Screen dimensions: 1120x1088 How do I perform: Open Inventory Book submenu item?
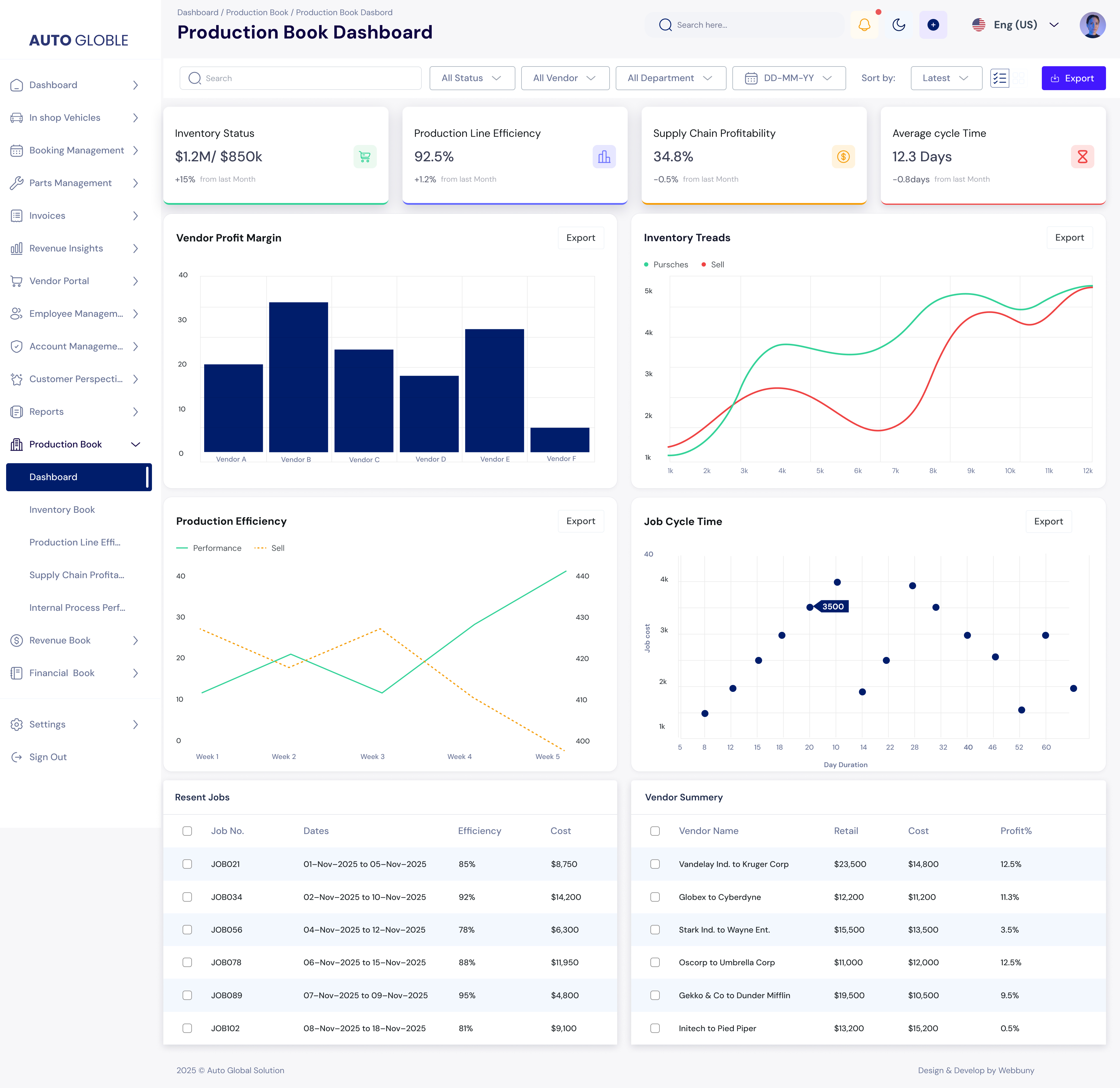click(x=62, y=510)
